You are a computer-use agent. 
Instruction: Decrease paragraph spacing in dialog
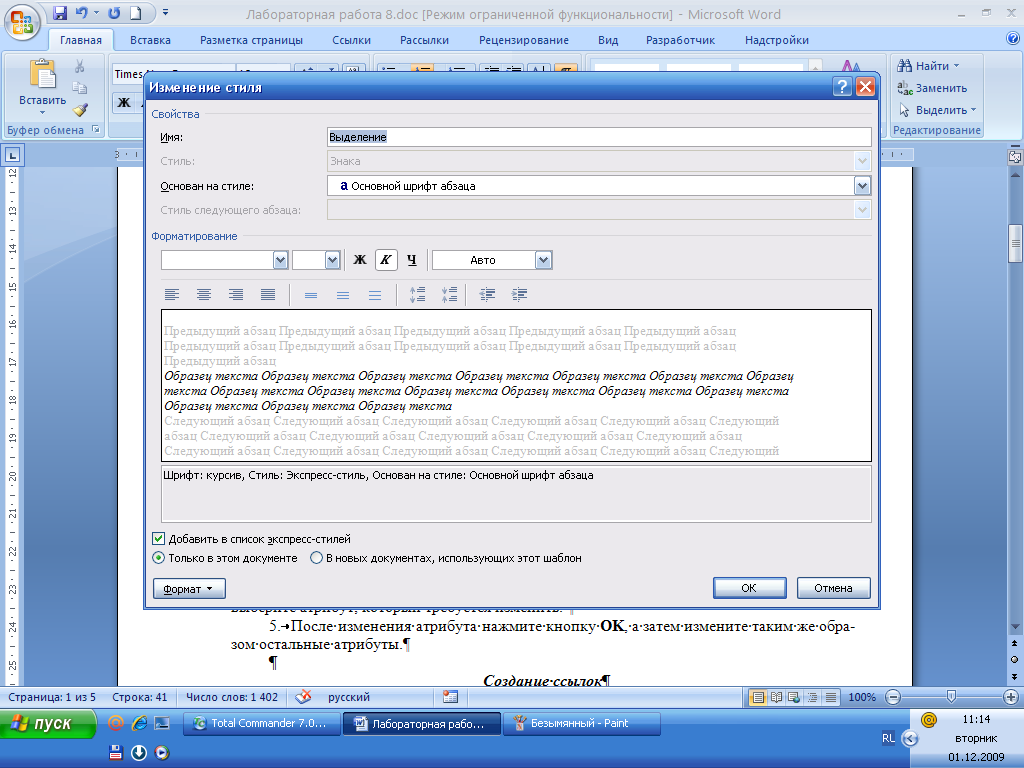coord(449,295)
